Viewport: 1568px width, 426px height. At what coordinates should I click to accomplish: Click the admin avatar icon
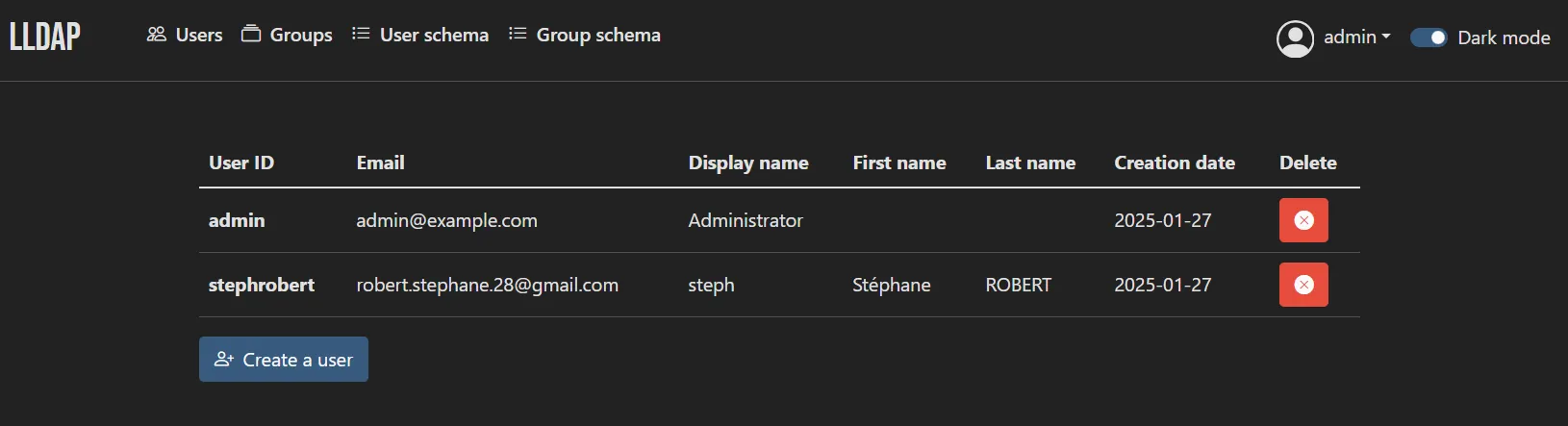click(x=1295, y=38)
